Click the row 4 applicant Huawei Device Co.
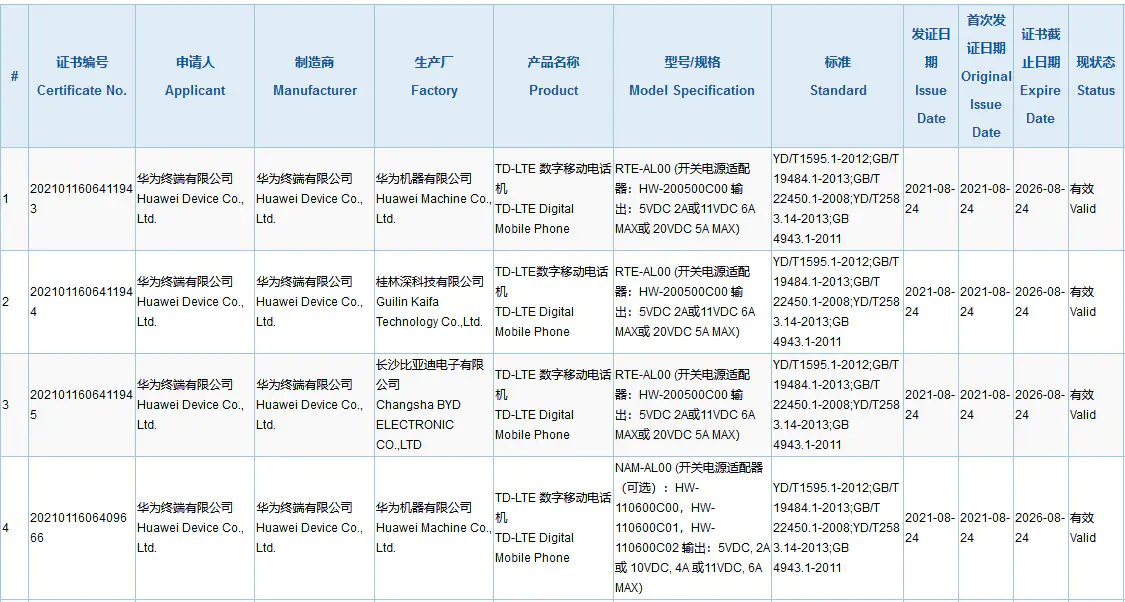The image size is (1125, 602). pyautogui.click(x=194, y=527)
